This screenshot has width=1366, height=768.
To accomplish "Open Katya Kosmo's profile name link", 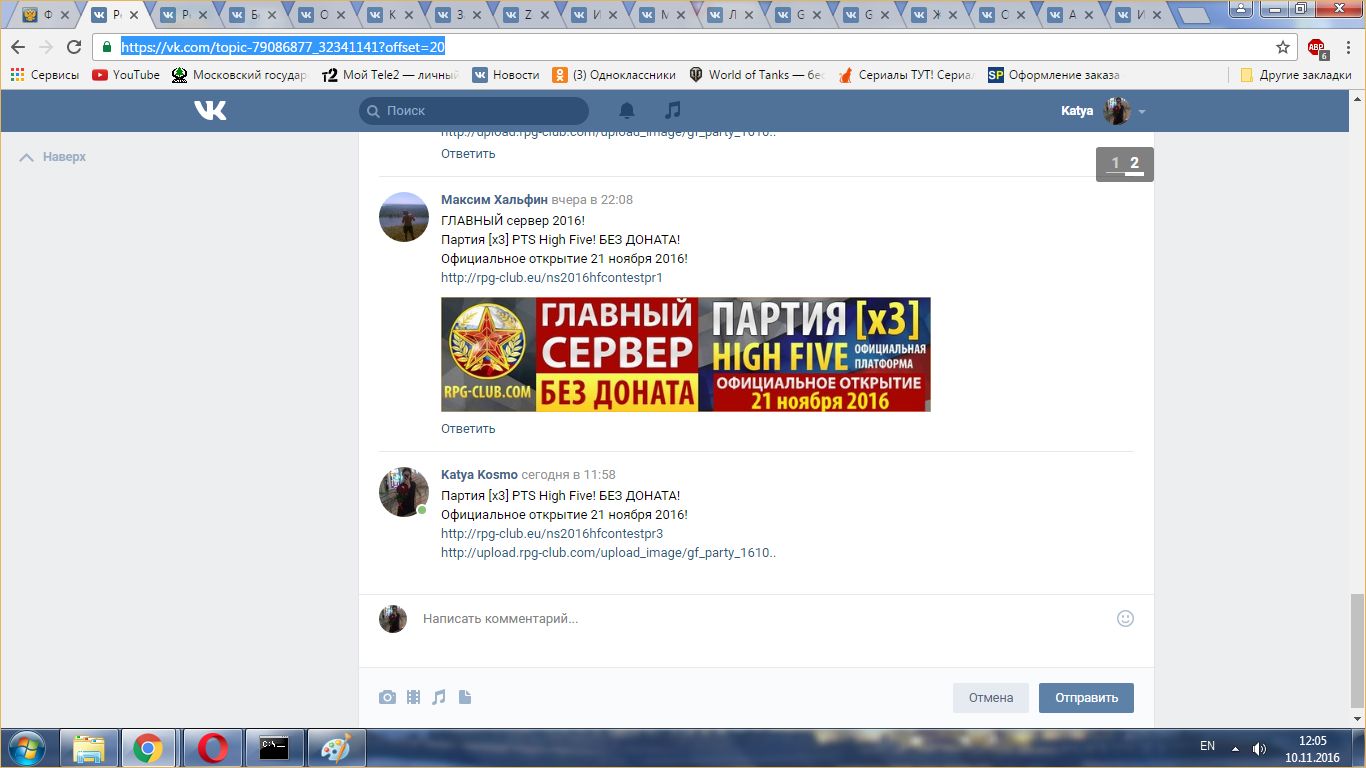I will pos(479,475).
